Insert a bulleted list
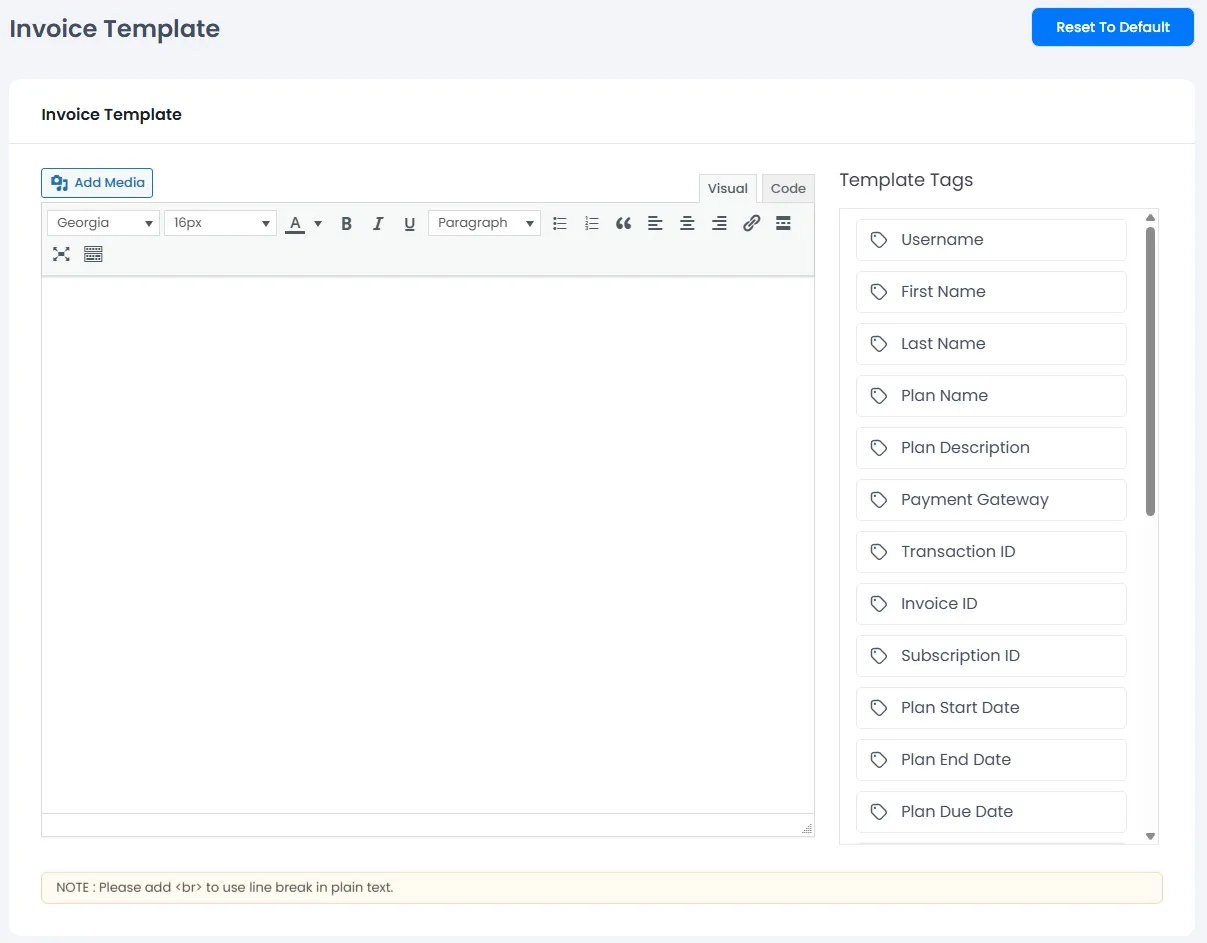 click(560, 222)
